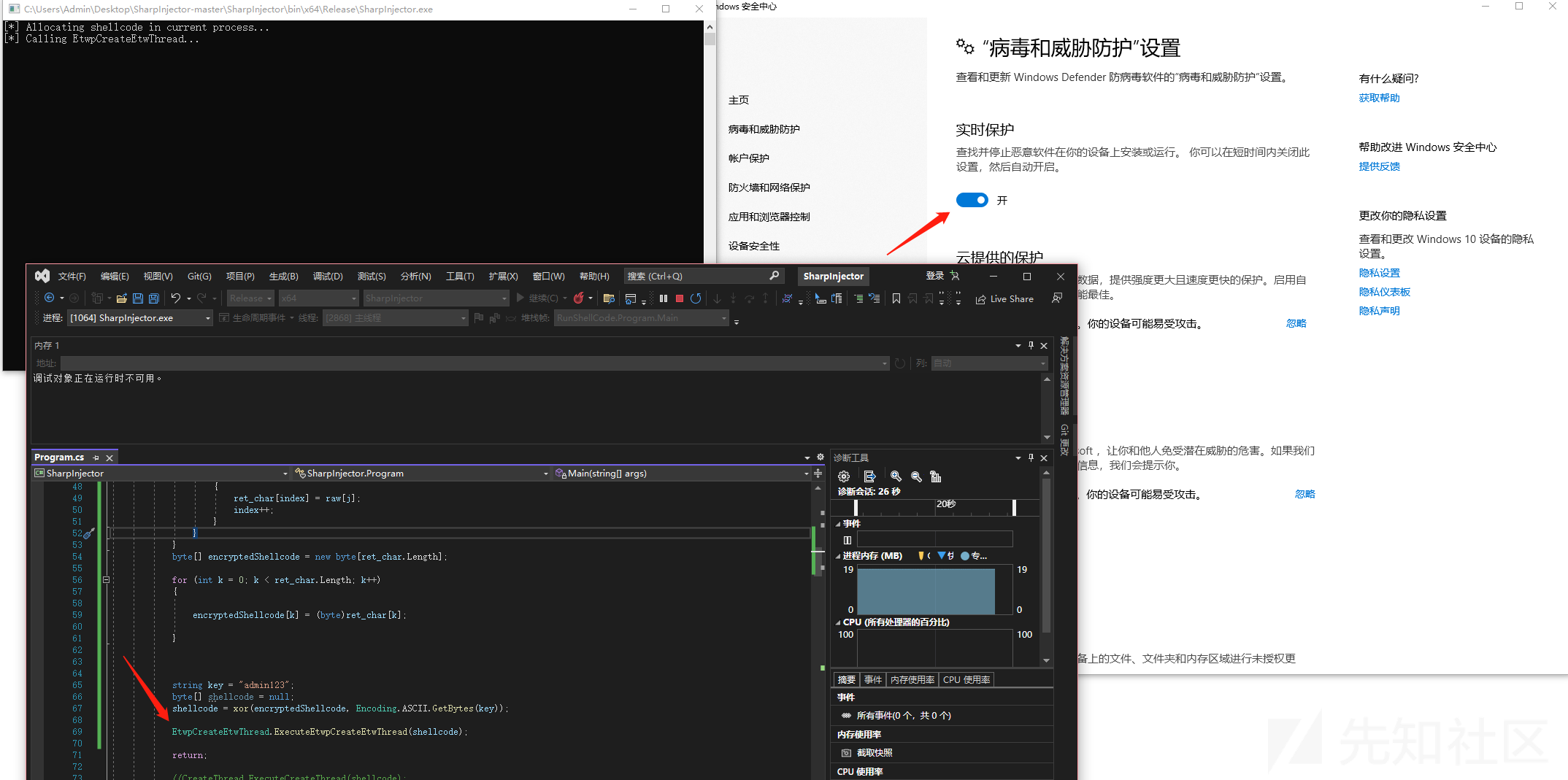Open the 工具(T) Tools menu
1568x780 pixels.
click(460, 277)
